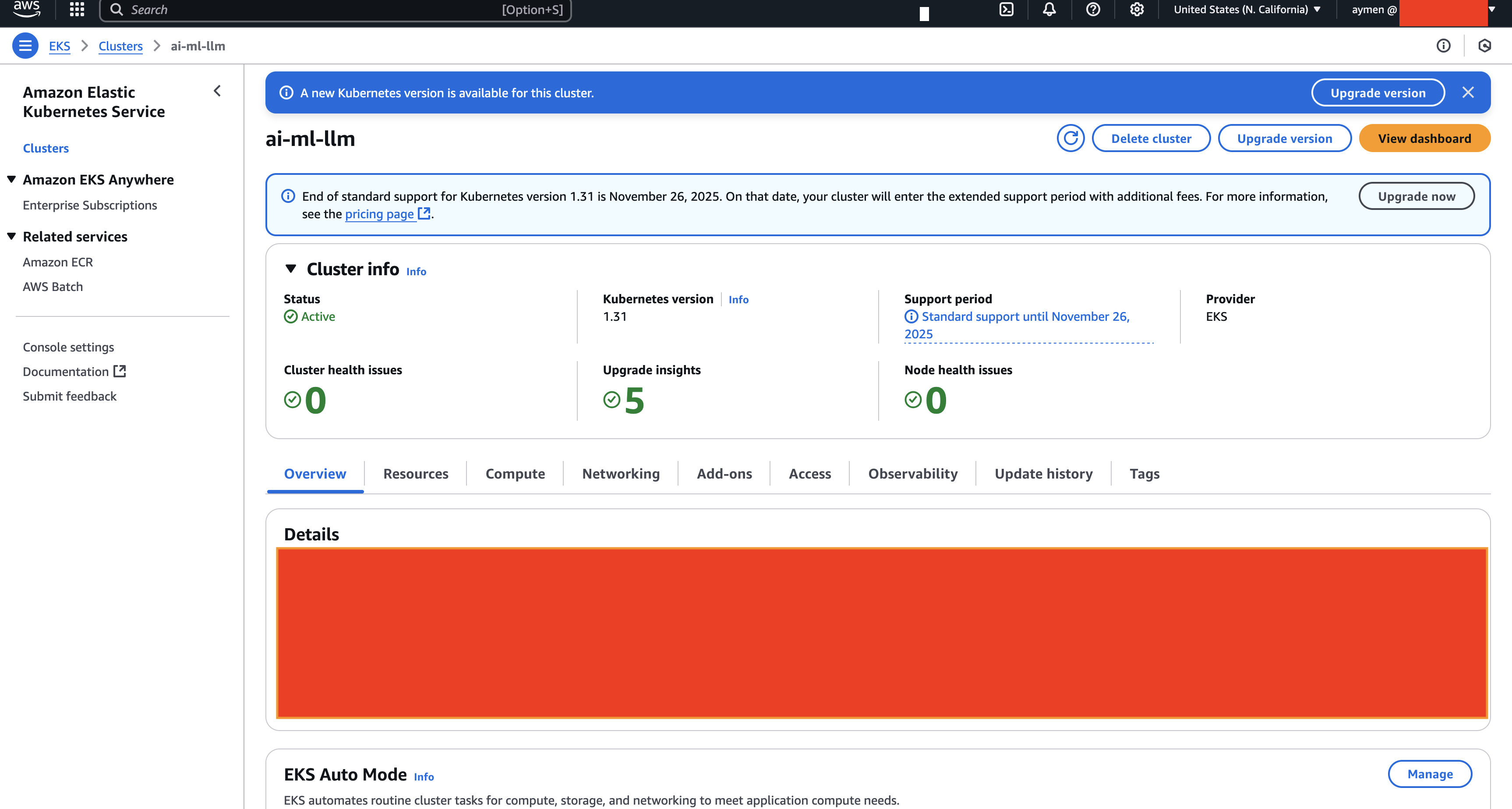Focus the top Search input field
1512x809 pixels.
(335, 9)
